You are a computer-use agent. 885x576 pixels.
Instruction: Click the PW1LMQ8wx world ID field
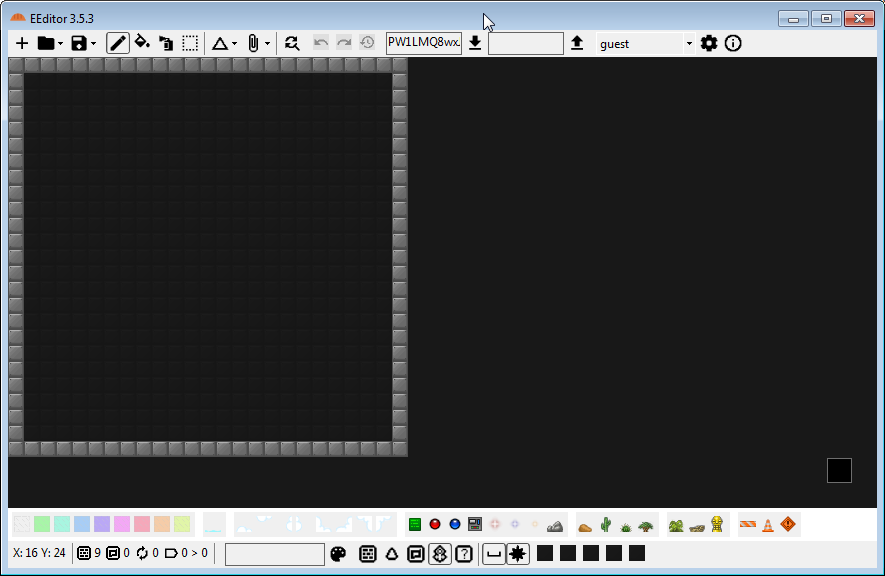(424, 43)
